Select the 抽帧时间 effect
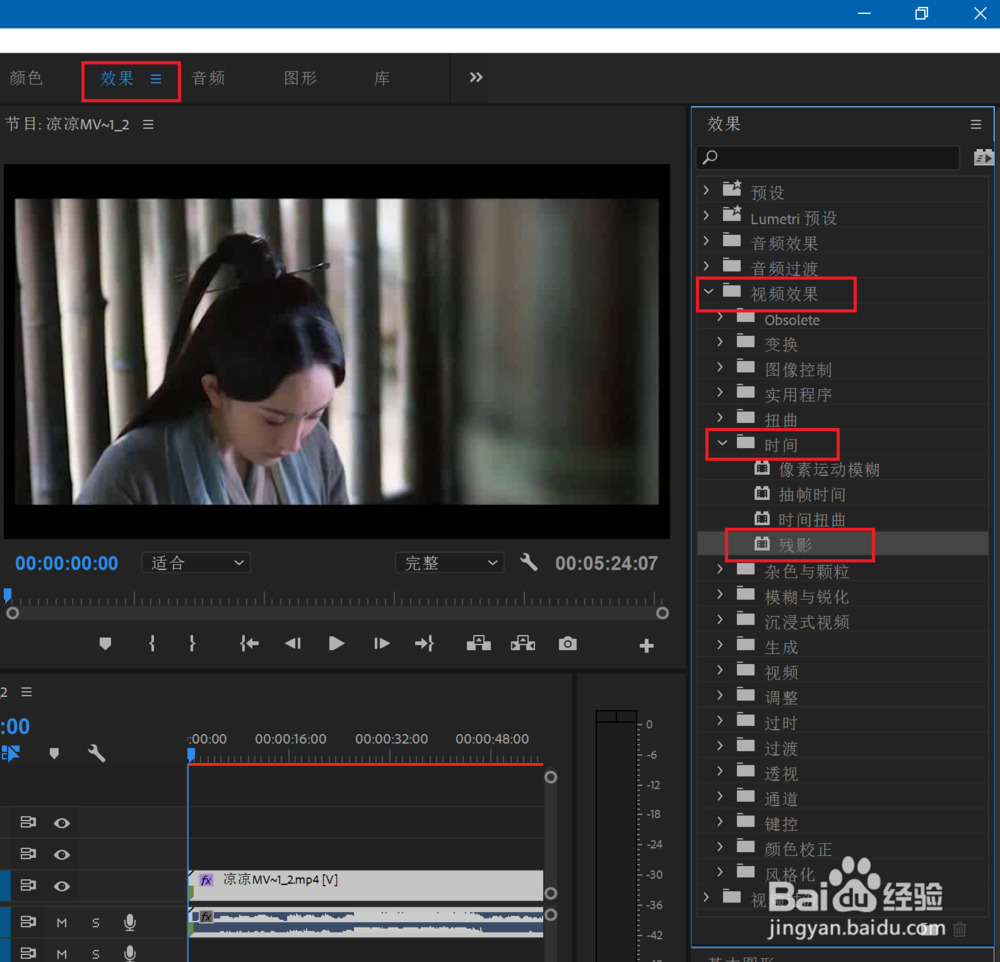Image resolution: width=1000 pixels, height=962 pixels. click(x=811, y=494)
